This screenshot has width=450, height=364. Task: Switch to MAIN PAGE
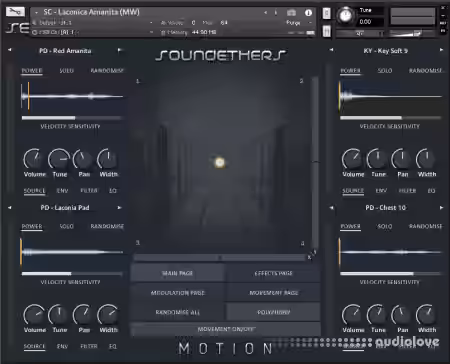tap(177, 273)
